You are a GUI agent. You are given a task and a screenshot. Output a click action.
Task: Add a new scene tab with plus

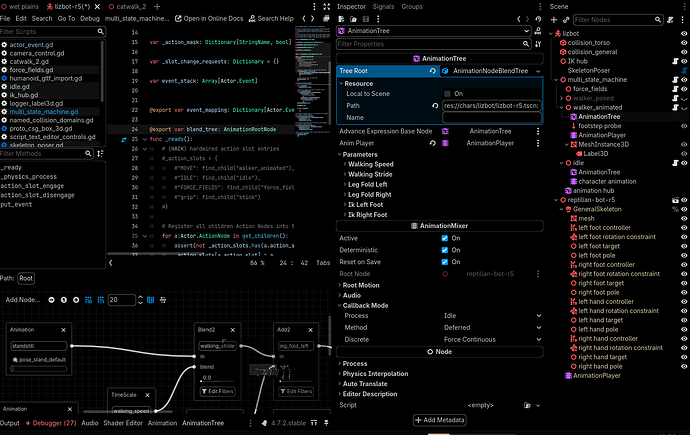click(x=157, y=7)
